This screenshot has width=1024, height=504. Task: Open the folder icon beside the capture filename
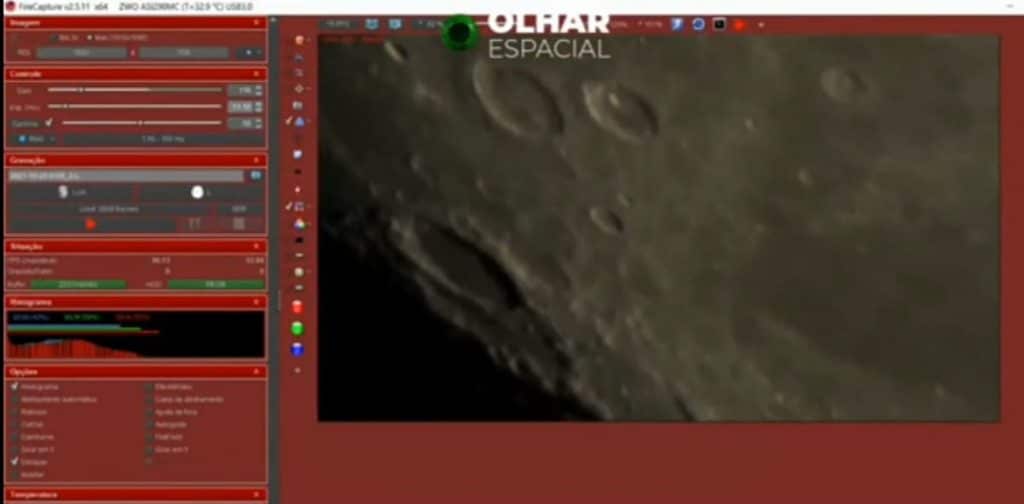tap(256, 176)
